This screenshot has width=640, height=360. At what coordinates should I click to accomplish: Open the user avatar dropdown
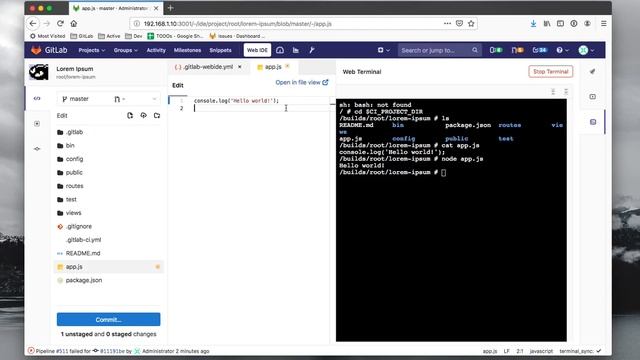pos(586,50)
